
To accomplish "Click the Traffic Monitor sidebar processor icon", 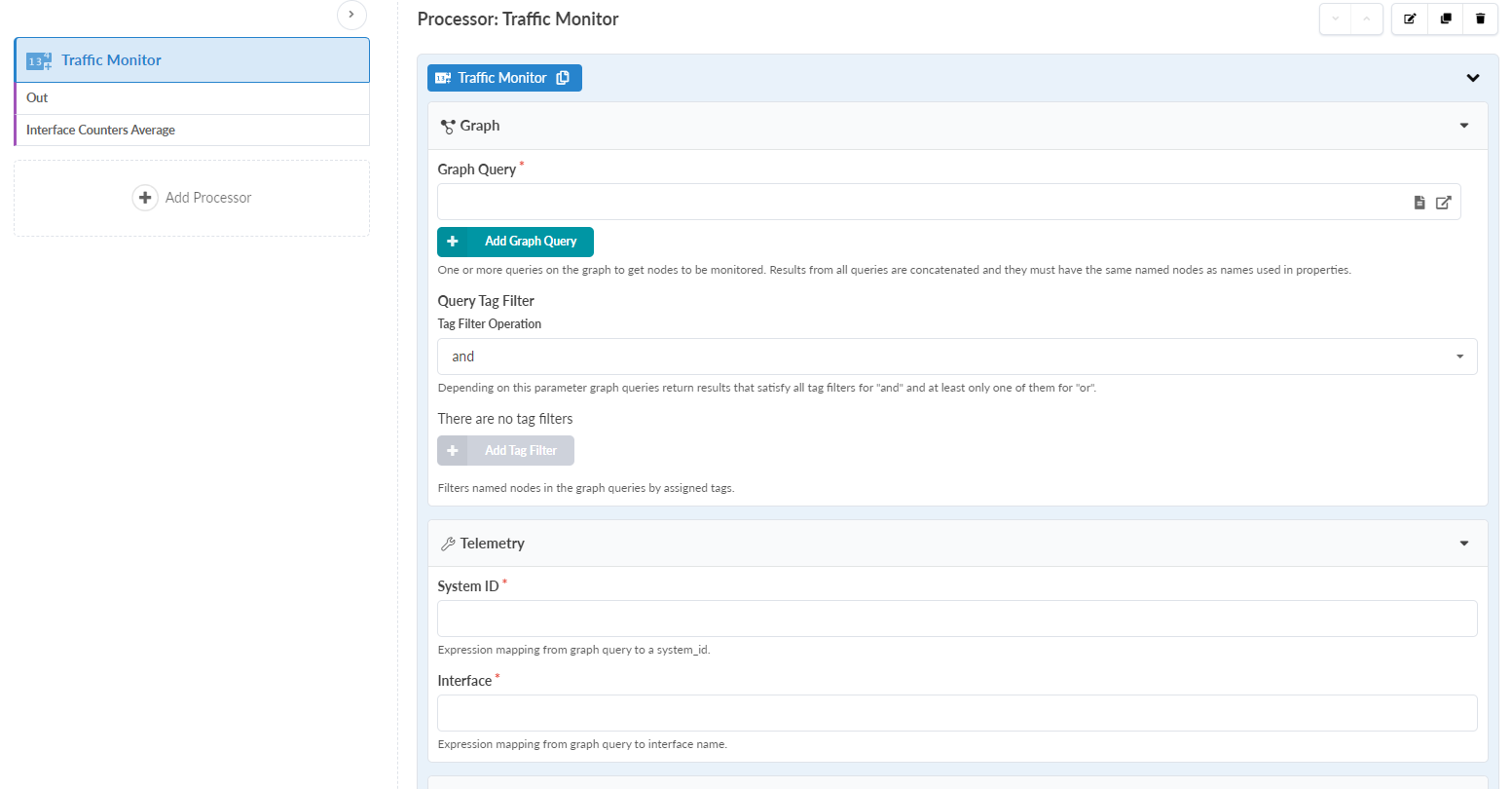I will (x=39, y=60).
